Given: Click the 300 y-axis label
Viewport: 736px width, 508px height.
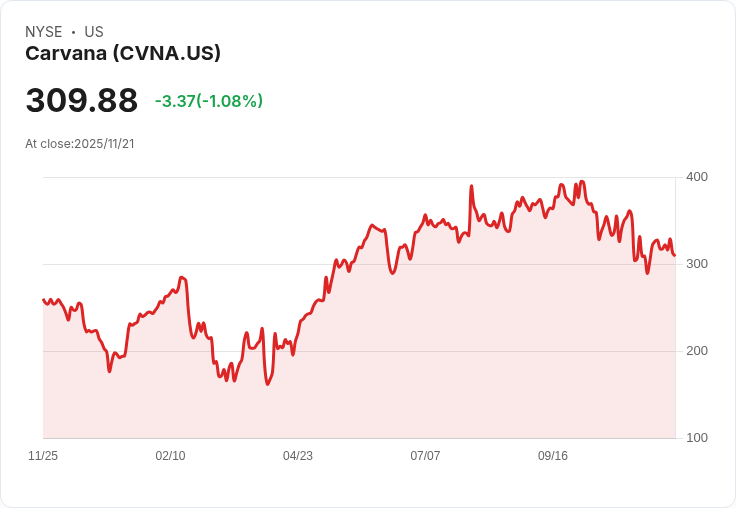Looking at the screenshot, I should pyautogui.click(x=697, y=264).
